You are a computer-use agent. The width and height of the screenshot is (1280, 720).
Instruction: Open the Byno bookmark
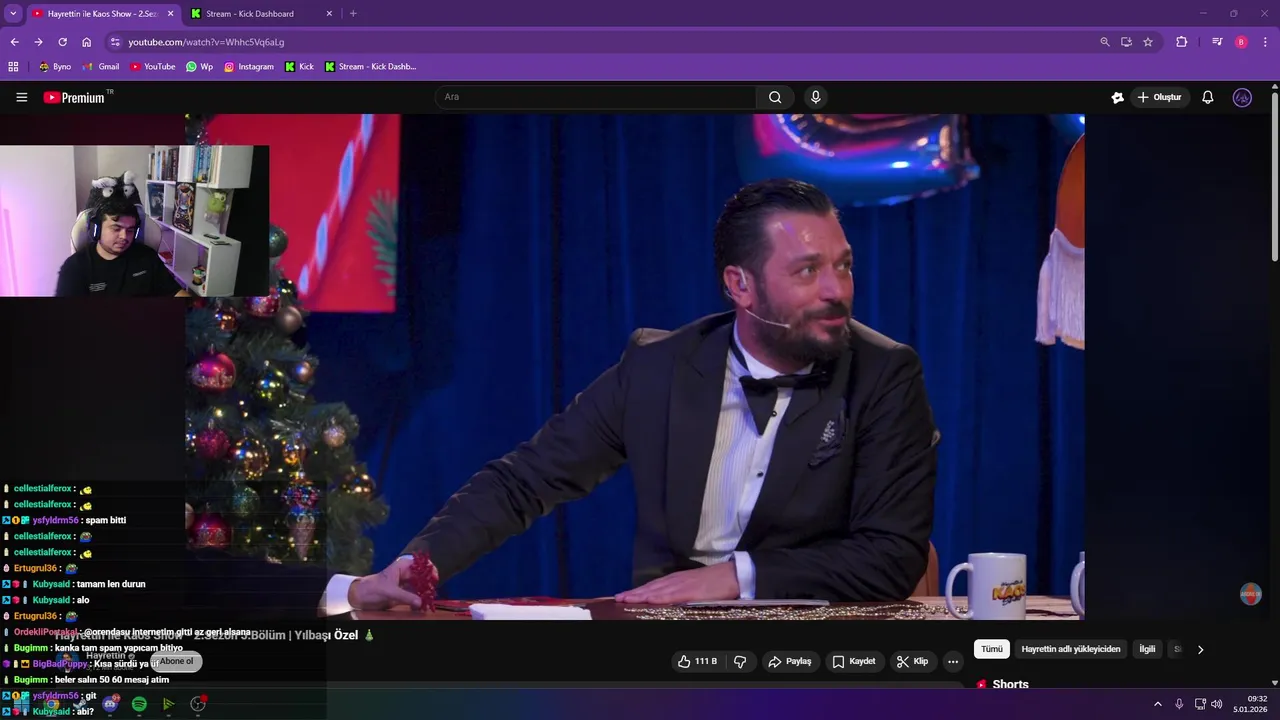[x=55, y=67]
